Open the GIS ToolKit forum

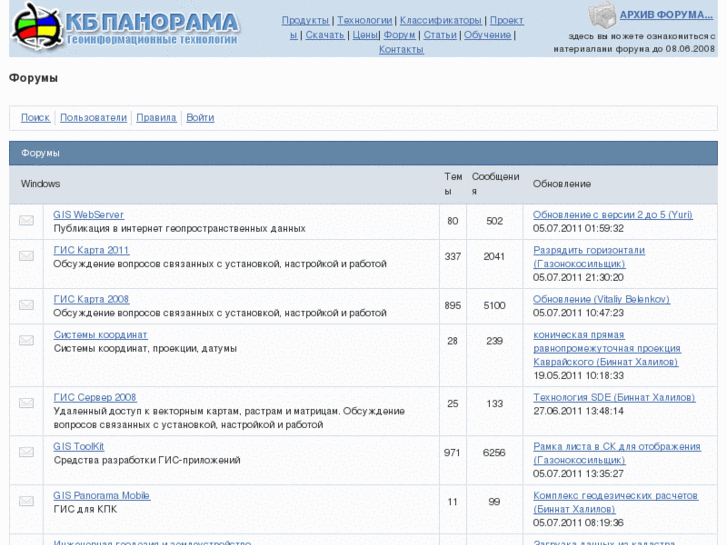pyautogui.click(x=78, y=447)
